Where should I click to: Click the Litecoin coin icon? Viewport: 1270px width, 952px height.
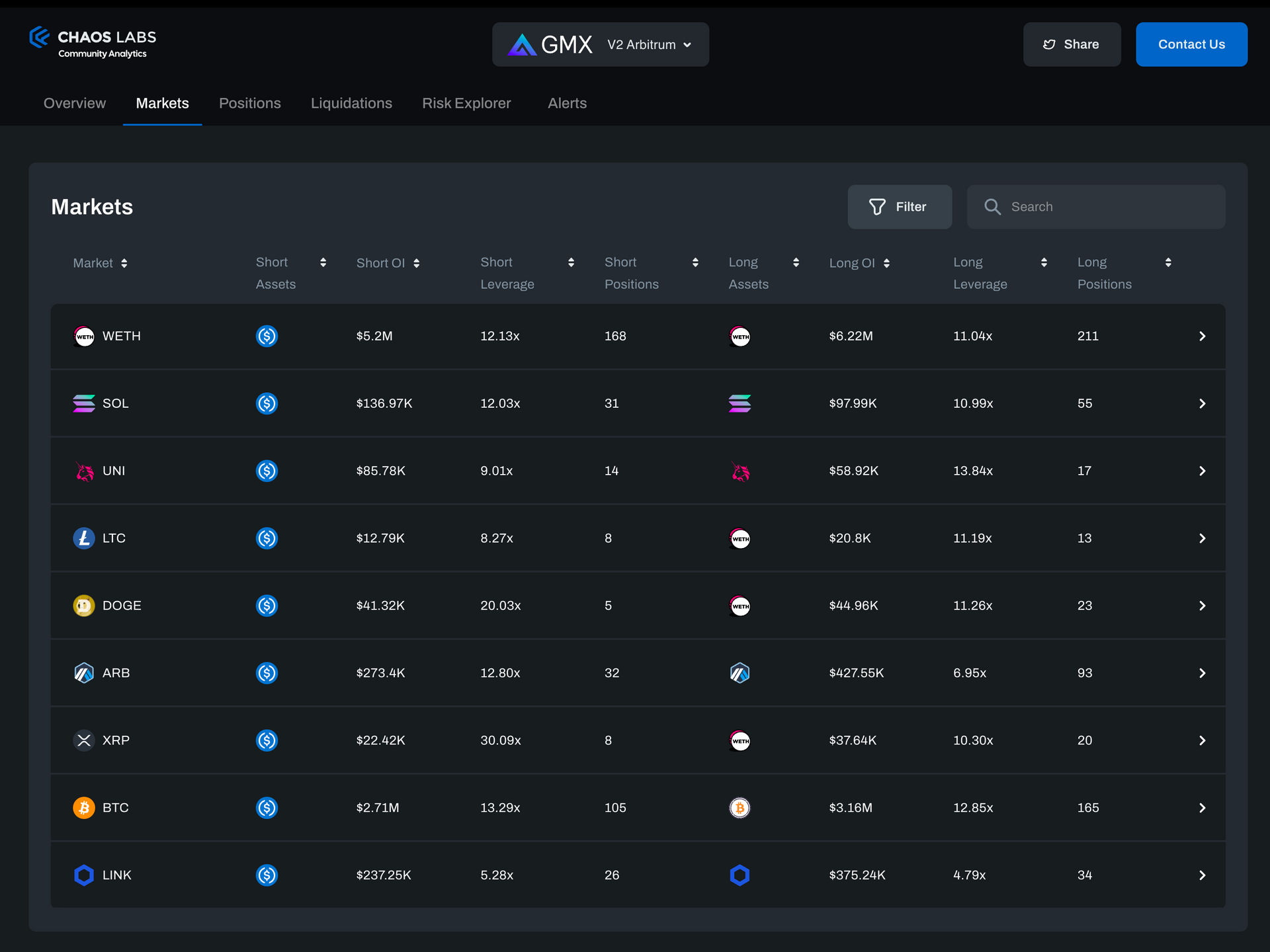83,538
